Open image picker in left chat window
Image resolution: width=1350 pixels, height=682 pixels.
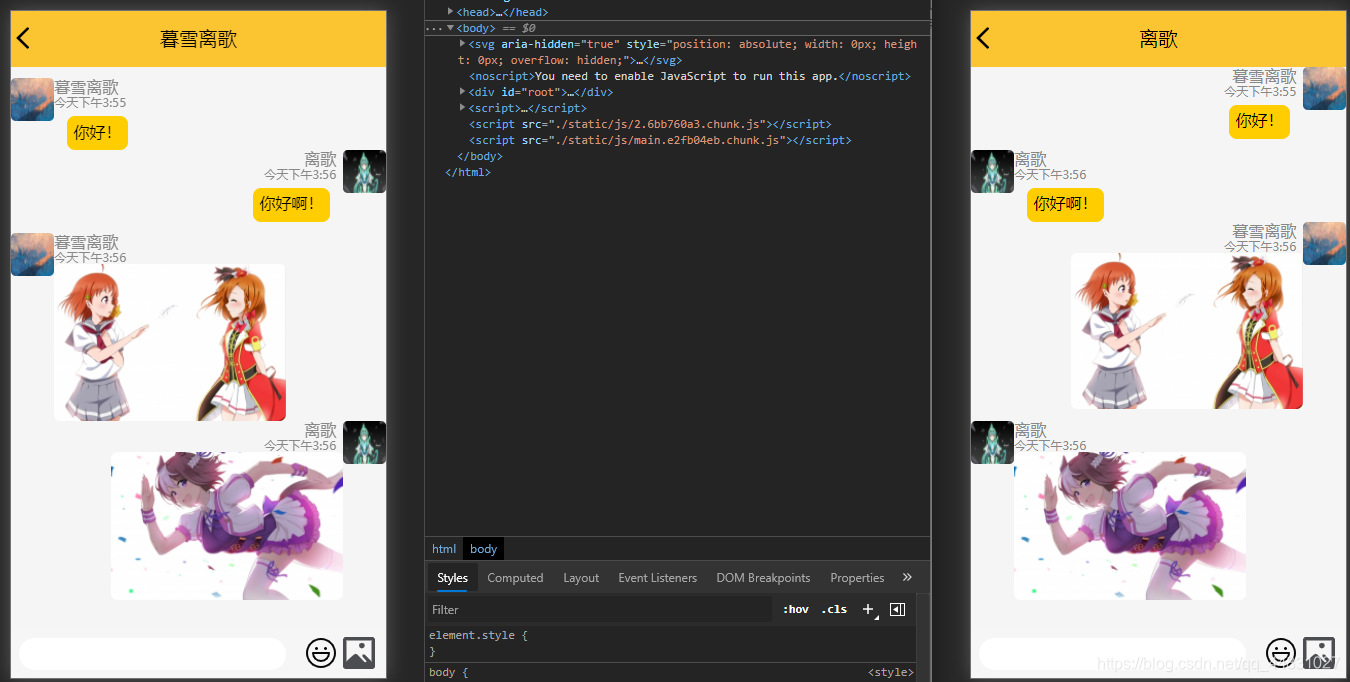tap(359, 653)
